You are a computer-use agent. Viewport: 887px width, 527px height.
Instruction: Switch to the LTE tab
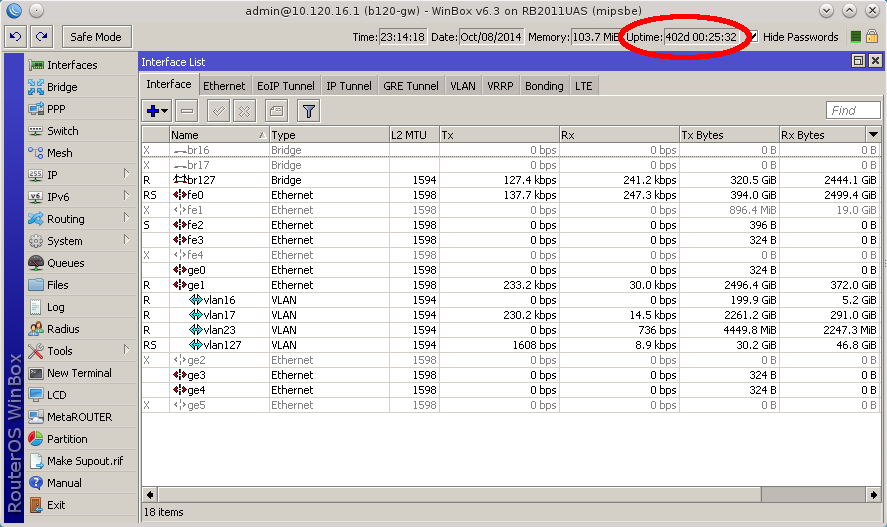[584, 86]
